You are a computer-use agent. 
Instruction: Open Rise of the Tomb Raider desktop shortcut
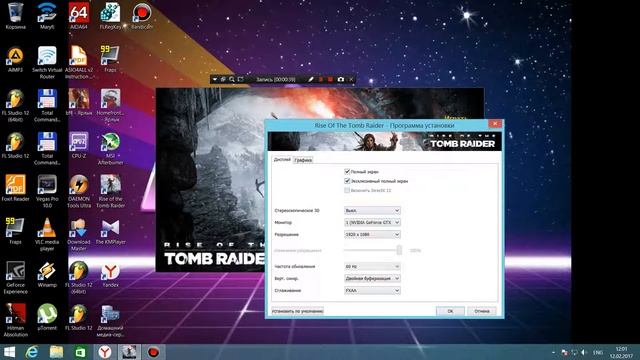[x=111, y=191]
